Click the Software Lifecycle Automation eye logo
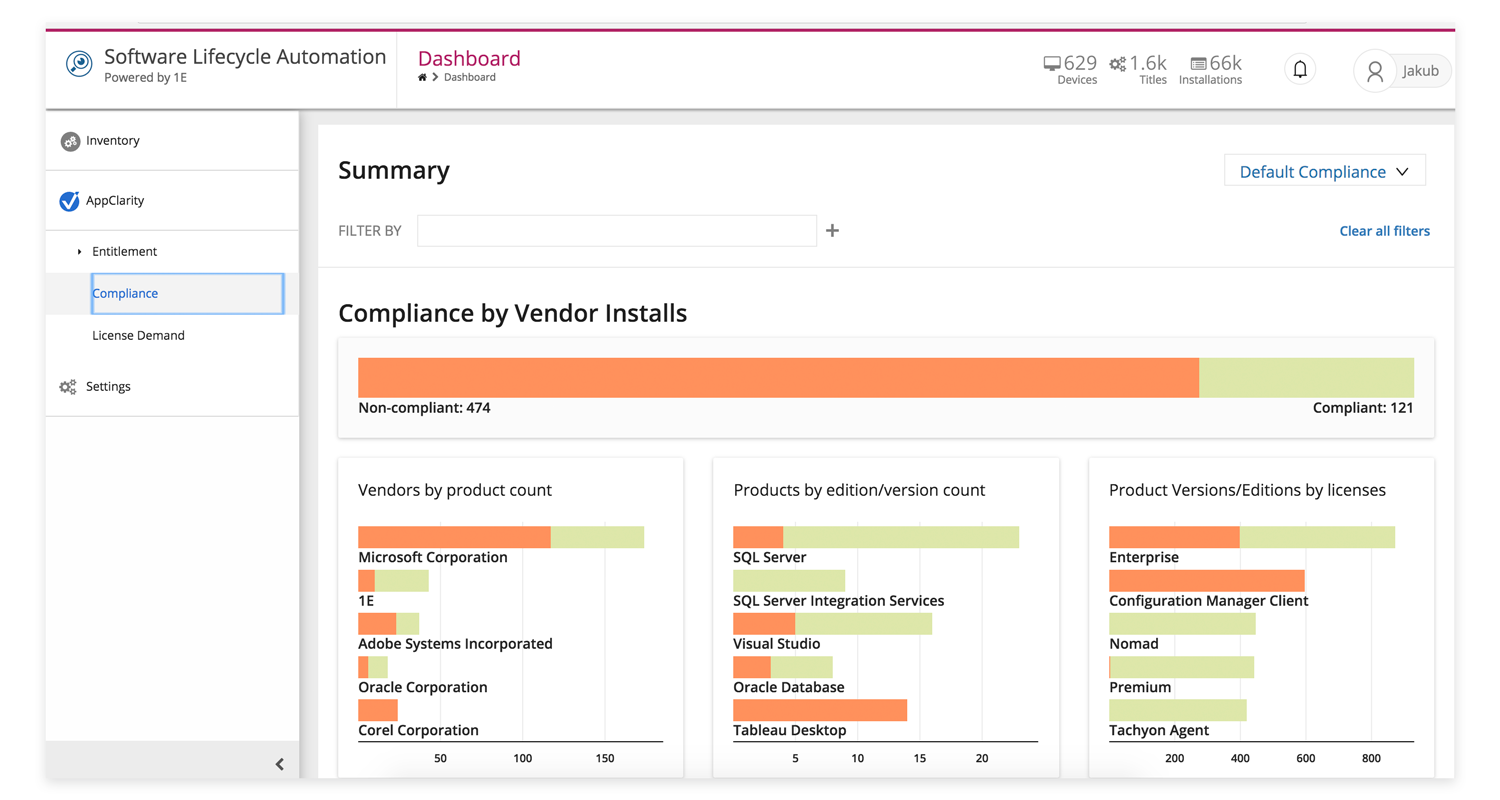 pos(79,64)
